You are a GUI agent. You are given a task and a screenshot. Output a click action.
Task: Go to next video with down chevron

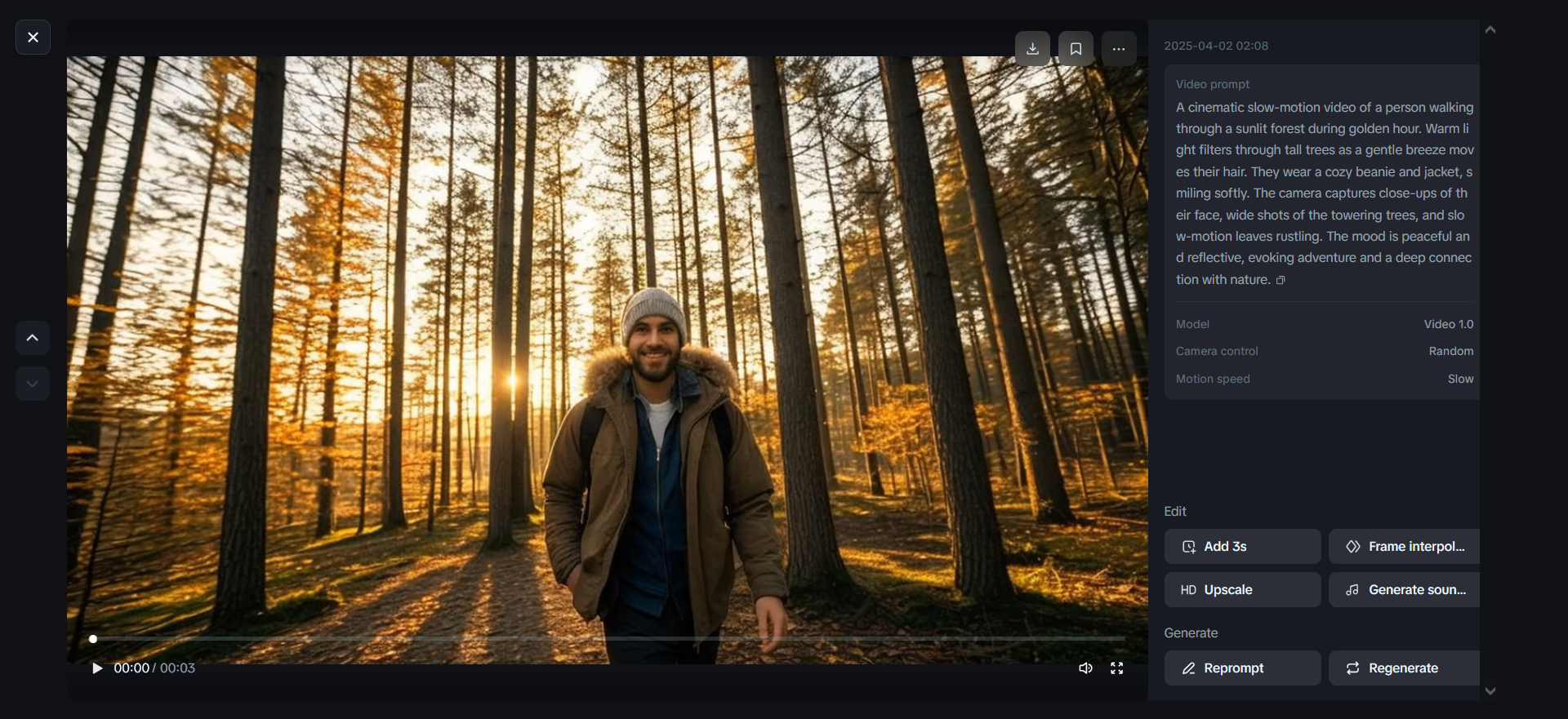pyautogui.click(x=33, y=384)
